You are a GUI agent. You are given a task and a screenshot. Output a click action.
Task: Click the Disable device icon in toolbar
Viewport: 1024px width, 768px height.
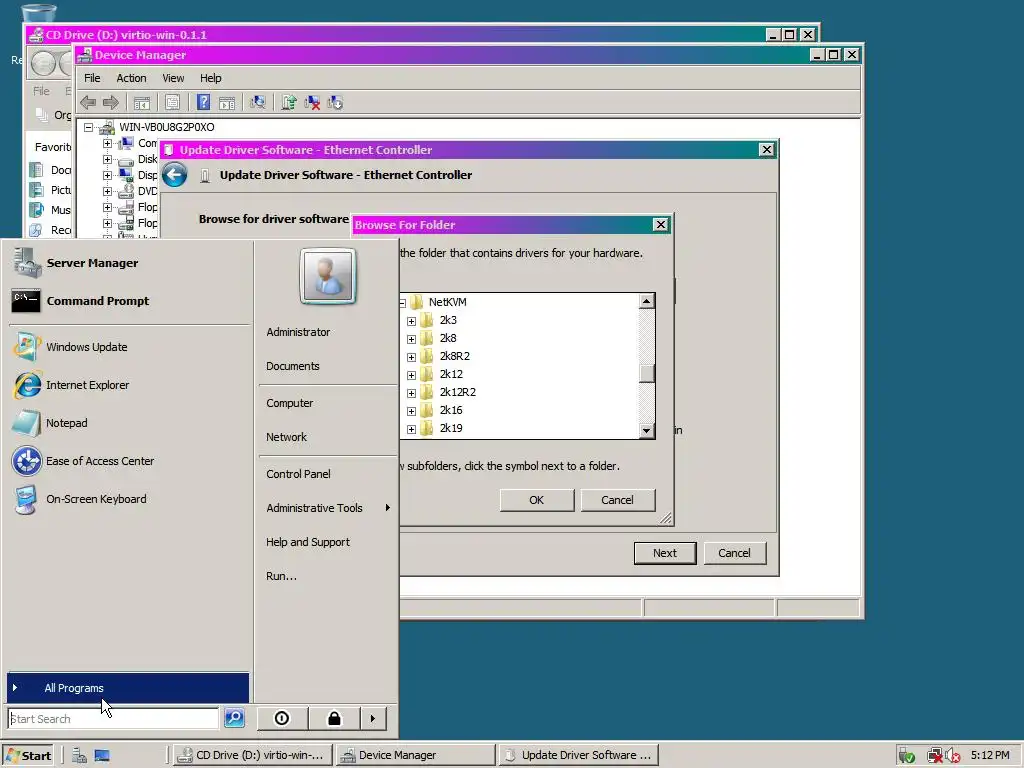[335, 103]
